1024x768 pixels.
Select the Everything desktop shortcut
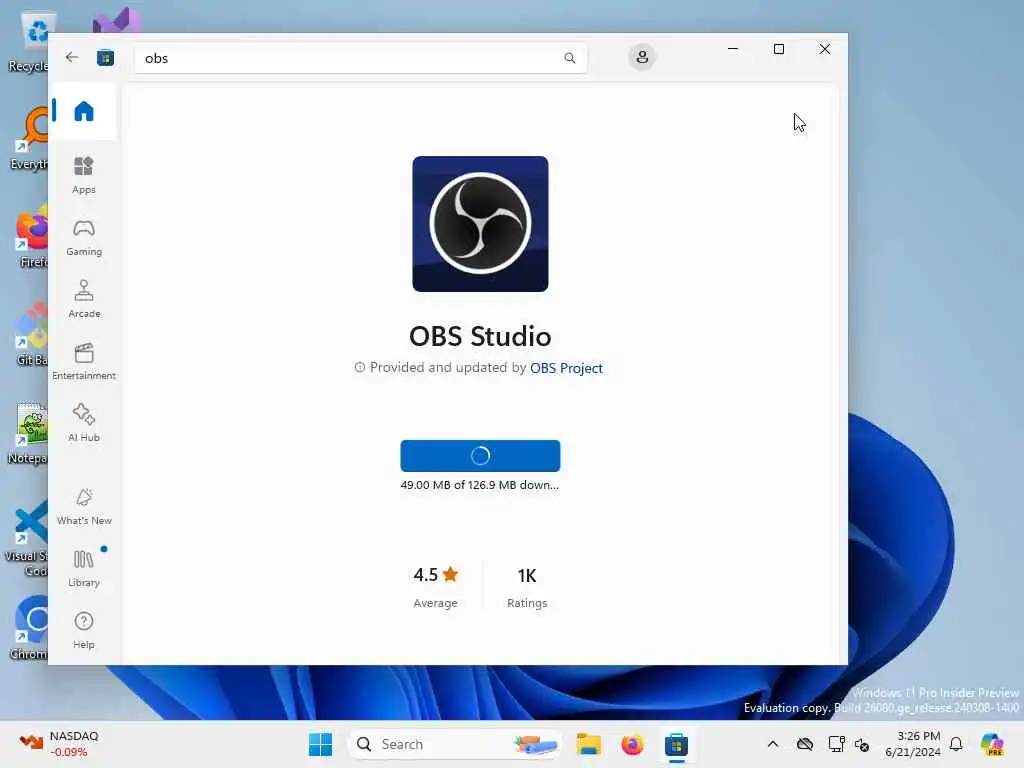click(30, 140)
